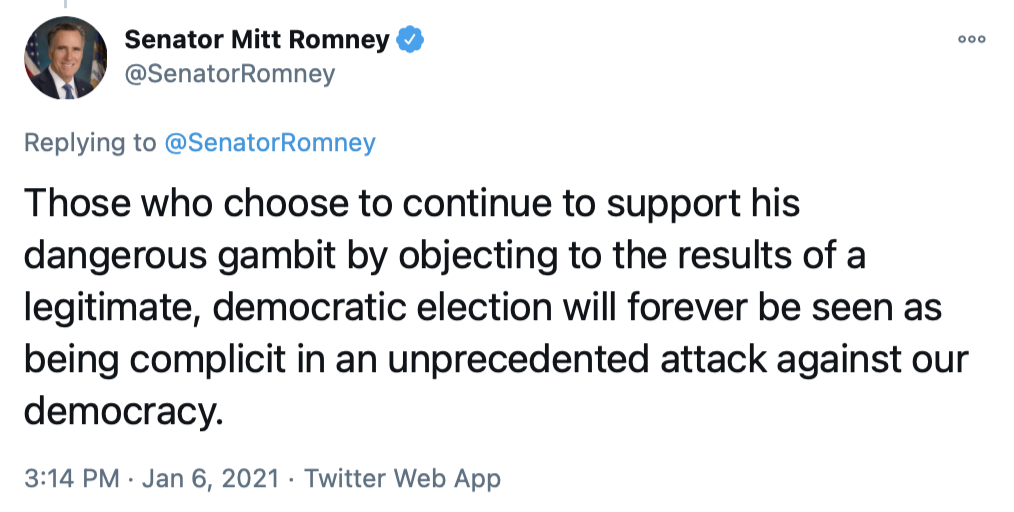
Task: Click the final word "democracy." in the tweet
Action: [120, 410]
